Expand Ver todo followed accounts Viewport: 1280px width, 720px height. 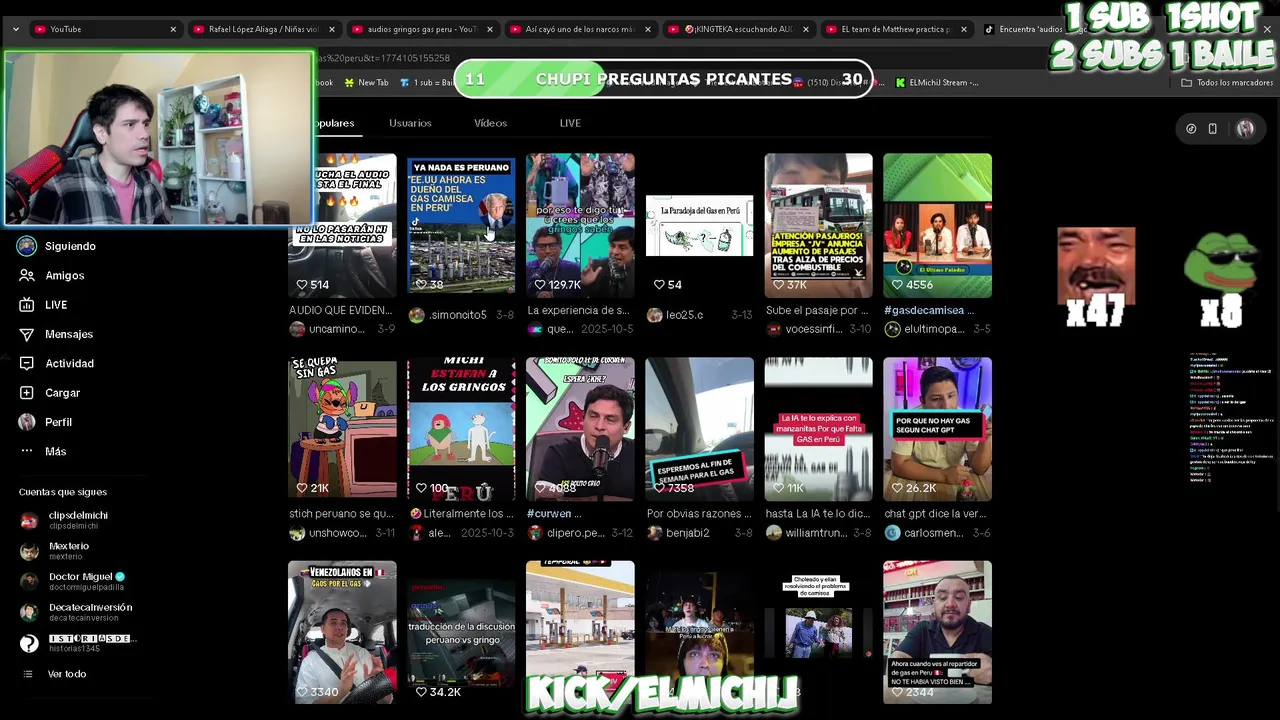[x=55, y=674]
